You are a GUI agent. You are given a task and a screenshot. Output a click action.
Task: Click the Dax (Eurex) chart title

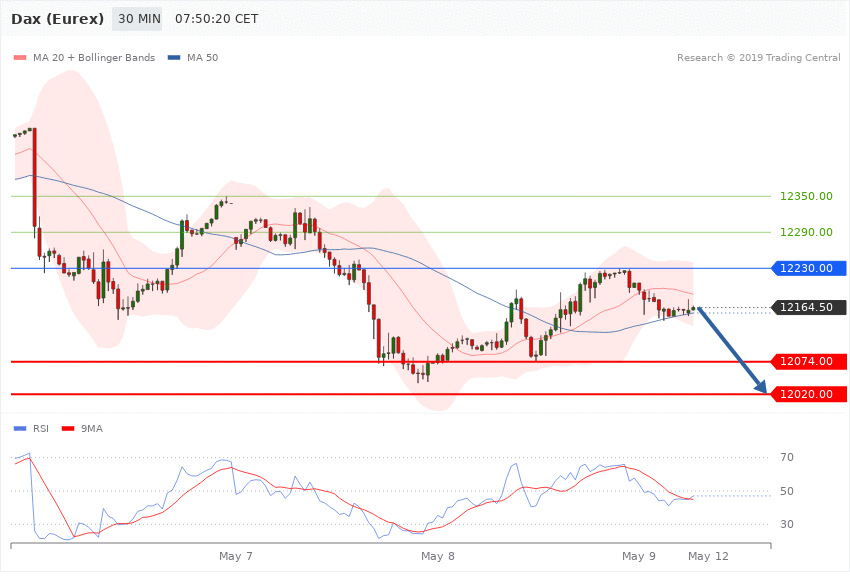click(57, 19)
